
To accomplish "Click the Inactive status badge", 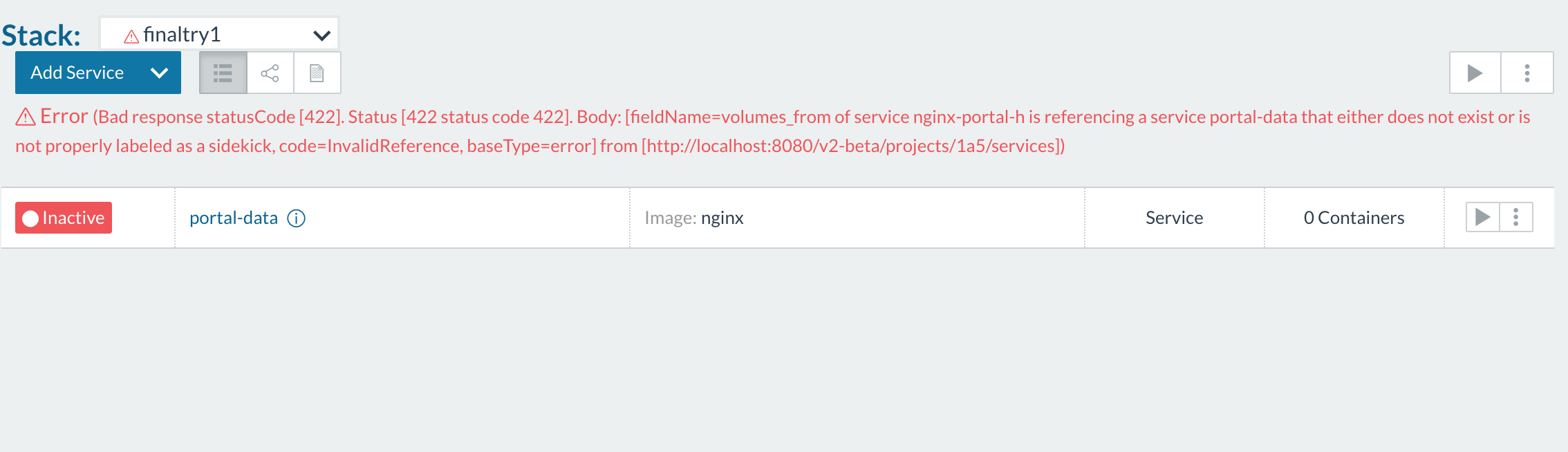I will click(x=63, y=217).
